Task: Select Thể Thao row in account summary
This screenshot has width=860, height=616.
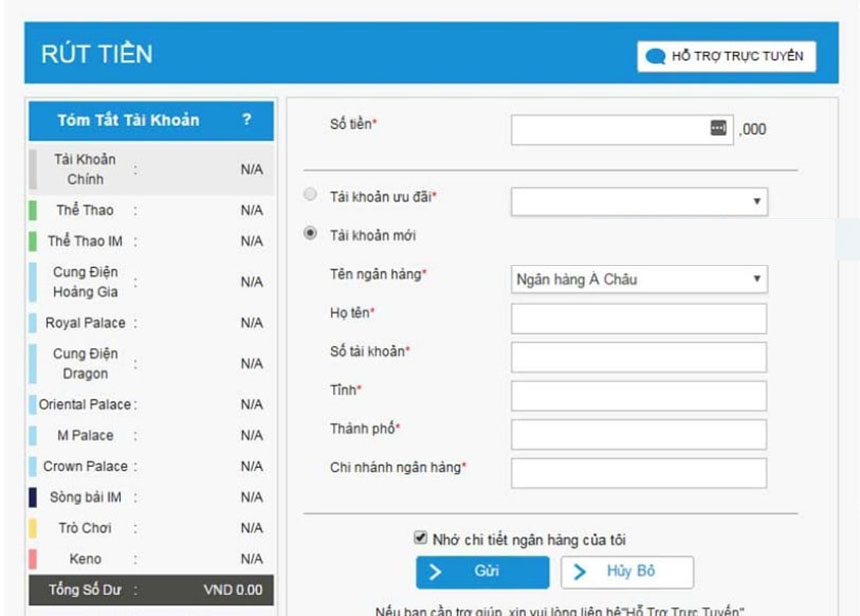Action: (x=150, y=211)
